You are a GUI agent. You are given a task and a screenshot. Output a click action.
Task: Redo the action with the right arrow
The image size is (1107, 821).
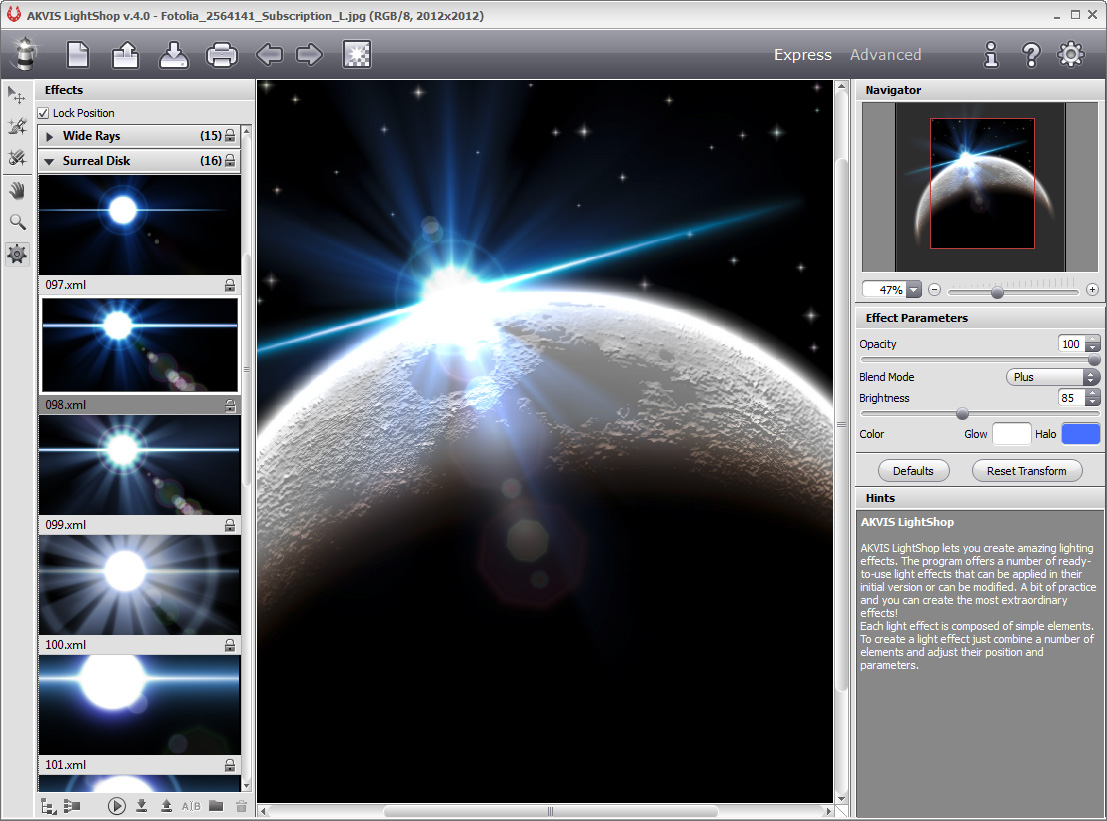pyautogui.click(x=309, y=54)
